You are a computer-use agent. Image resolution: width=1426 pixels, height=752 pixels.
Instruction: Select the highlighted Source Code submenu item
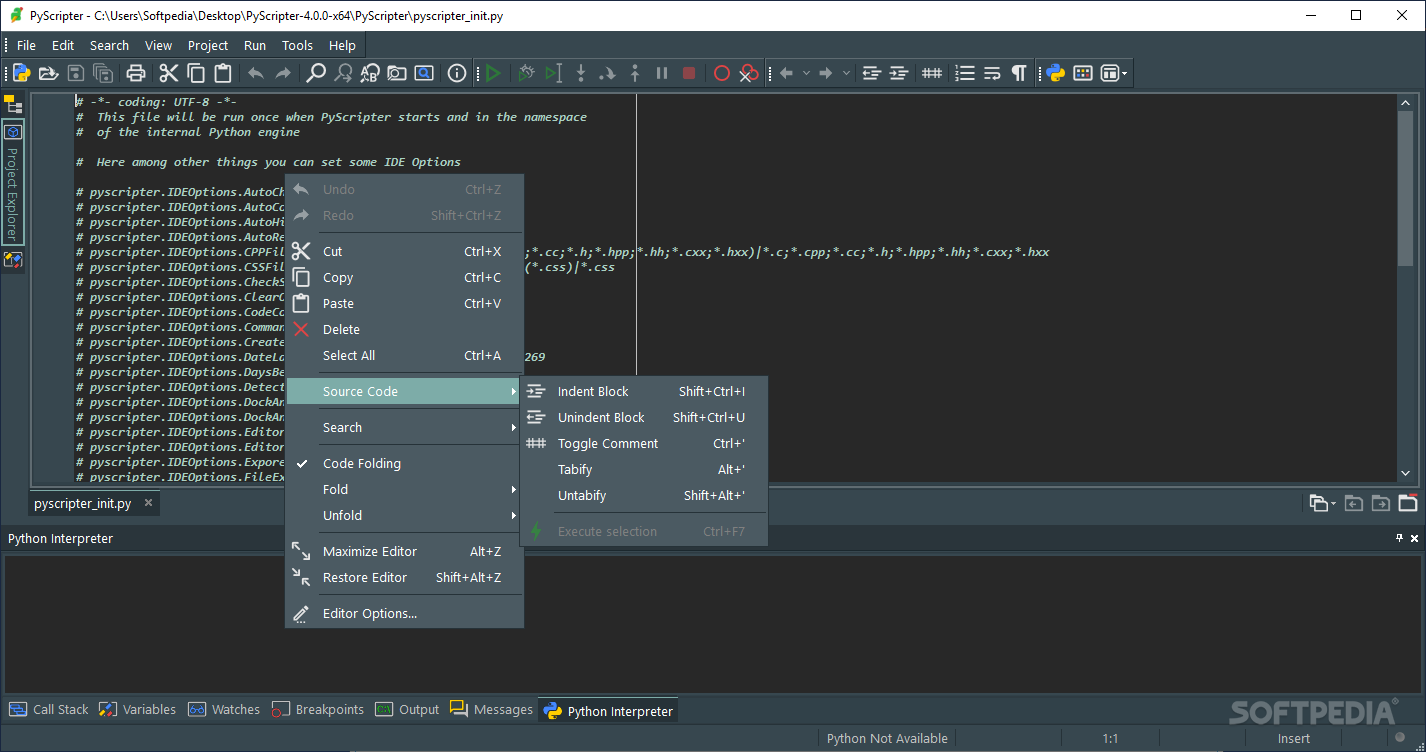pyautogui.click(x=404, y=391)
